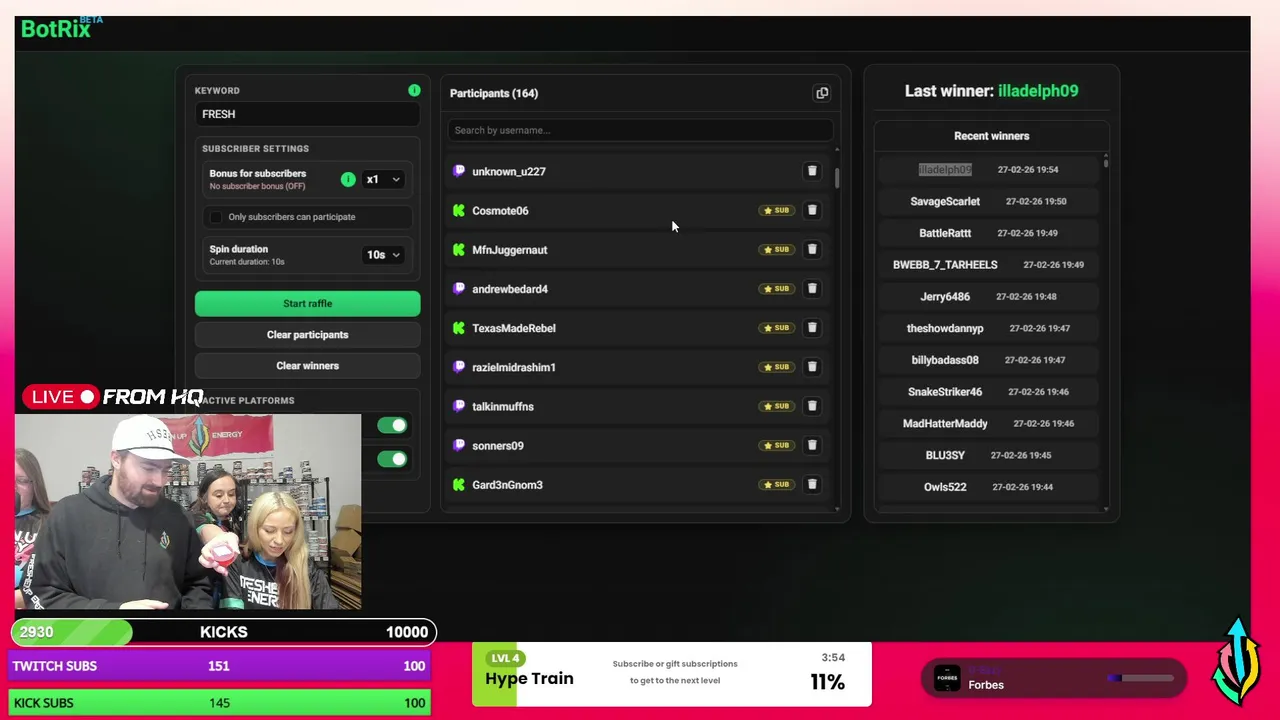Delete Gard3nGnom3 with trash icon

tap(812, 484)
